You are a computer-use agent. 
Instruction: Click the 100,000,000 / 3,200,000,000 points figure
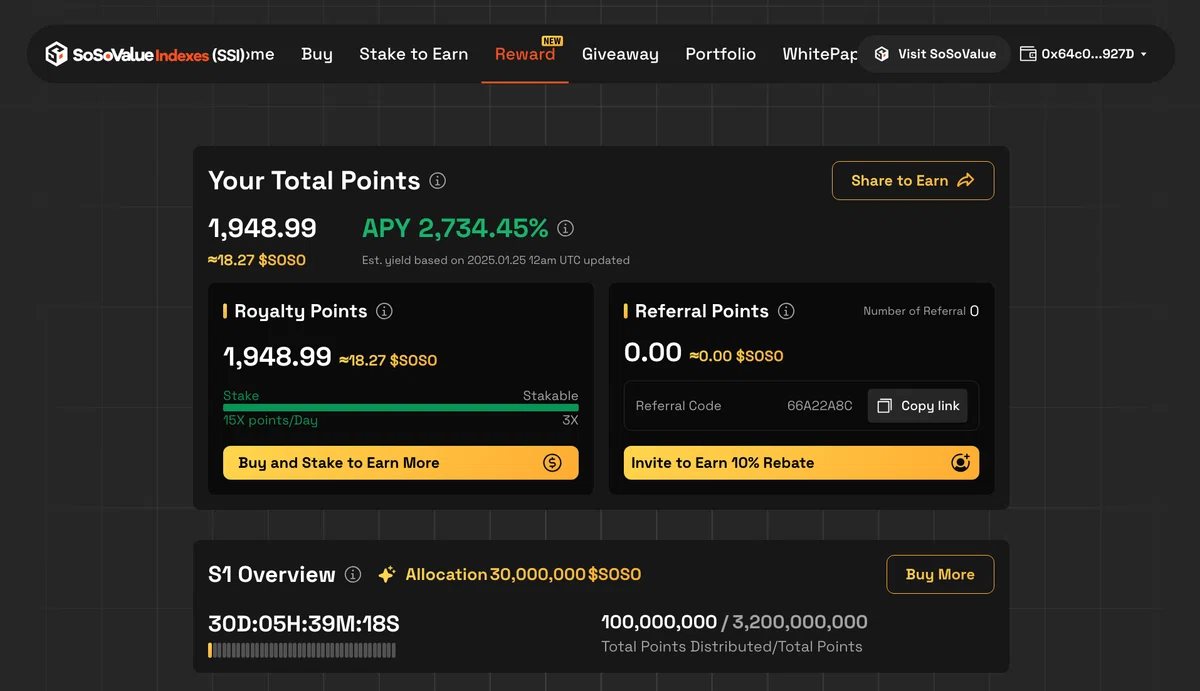coord(734,622)
